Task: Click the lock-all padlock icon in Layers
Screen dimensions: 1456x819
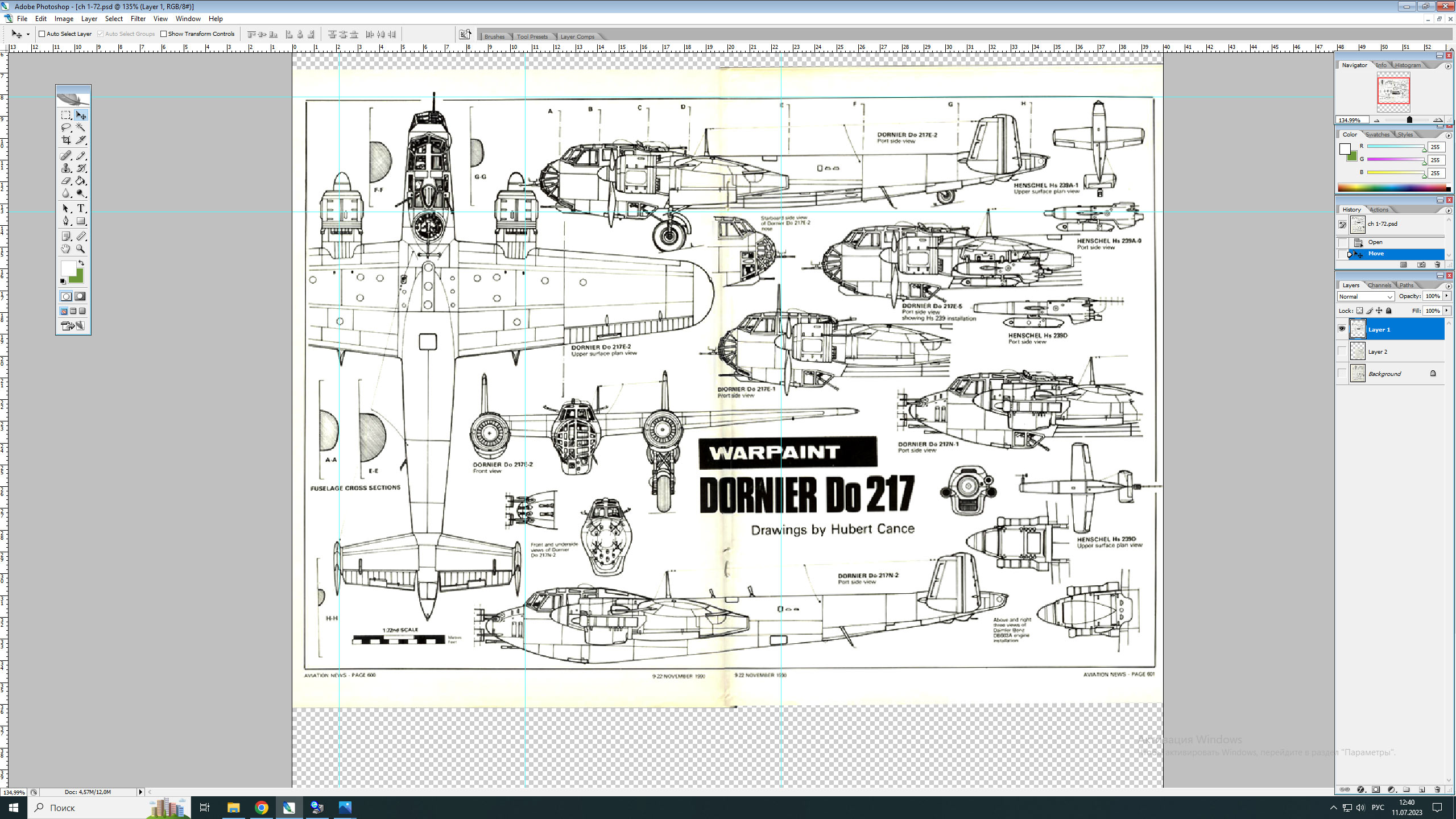Action: point(1388,311)
